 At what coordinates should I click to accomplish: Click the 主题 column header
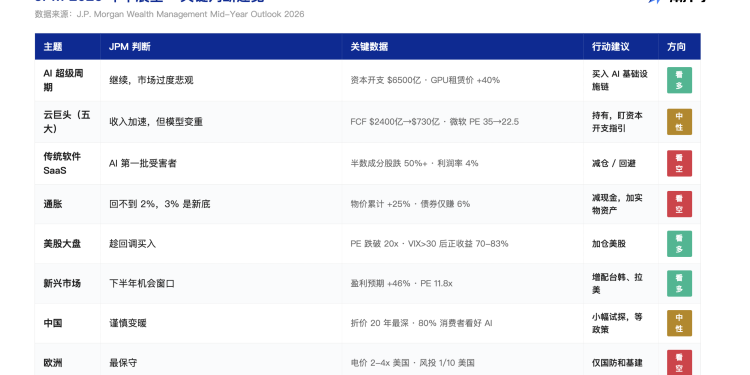(67, 46)
